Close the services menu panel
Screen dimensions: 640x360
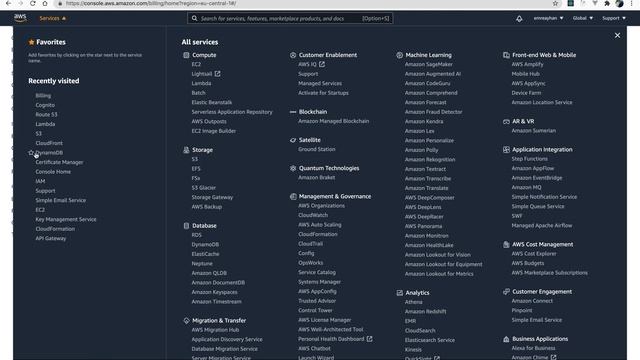[x=617, y=36]
